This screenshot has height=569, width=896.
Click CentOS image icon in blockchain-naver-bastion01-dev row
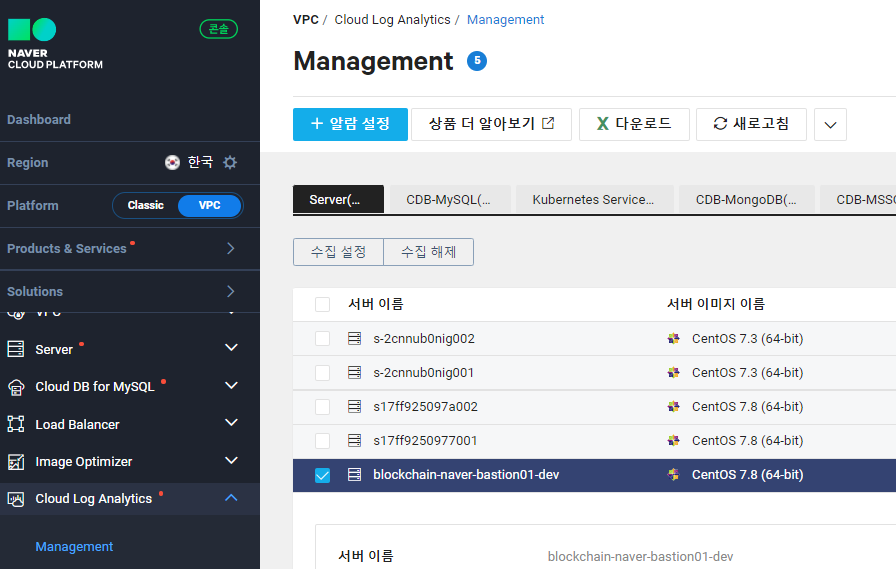point(674,475)
